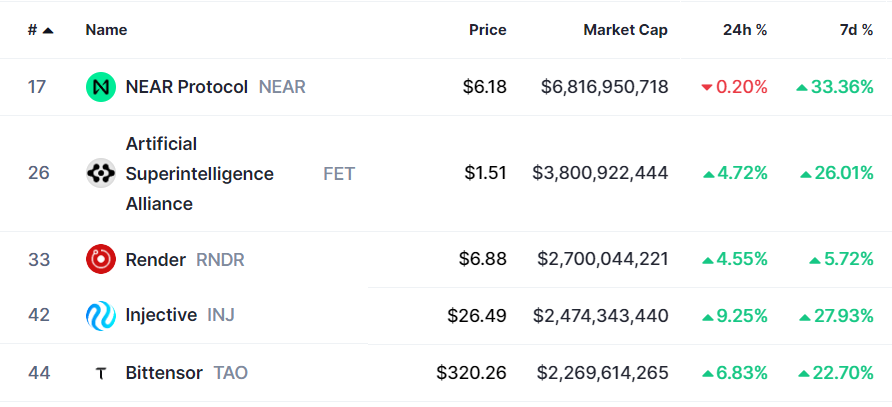The image size is (892, 407).
Task: Click the red Render logo icon
Action: click(101, 260)
